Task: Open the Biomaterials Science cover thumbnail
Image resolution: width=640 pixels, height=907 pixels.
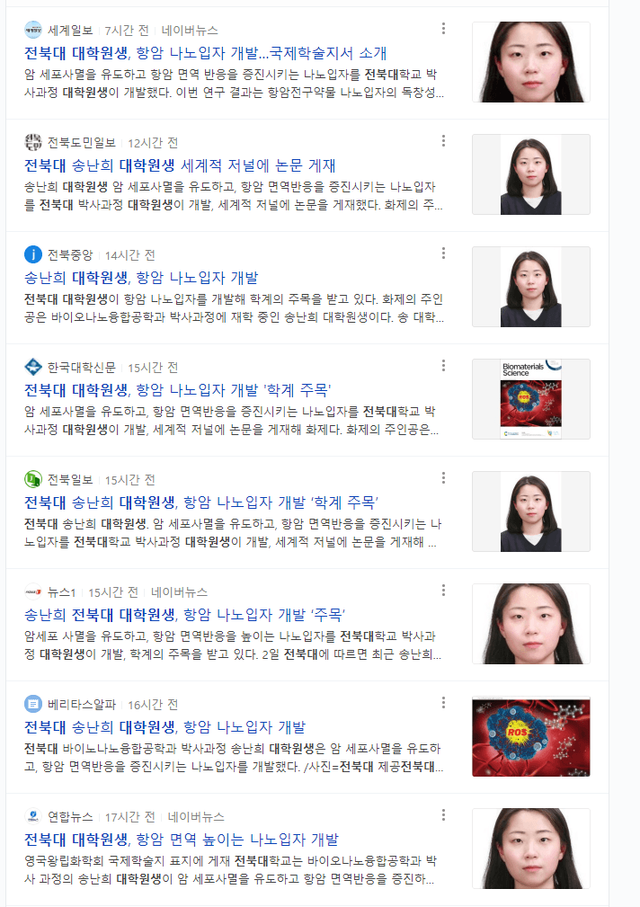Action: click(x=531, y=399)
